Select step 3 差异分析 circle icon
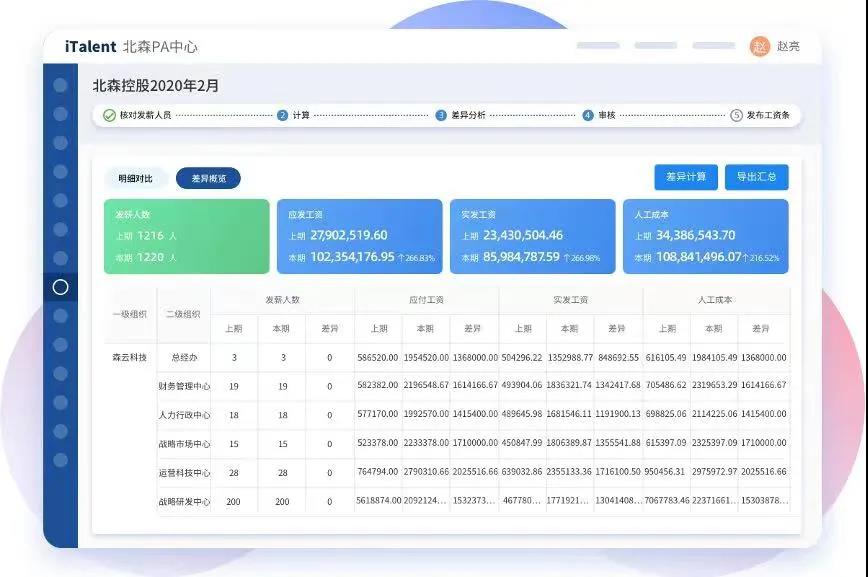 [x=441, y=115]
